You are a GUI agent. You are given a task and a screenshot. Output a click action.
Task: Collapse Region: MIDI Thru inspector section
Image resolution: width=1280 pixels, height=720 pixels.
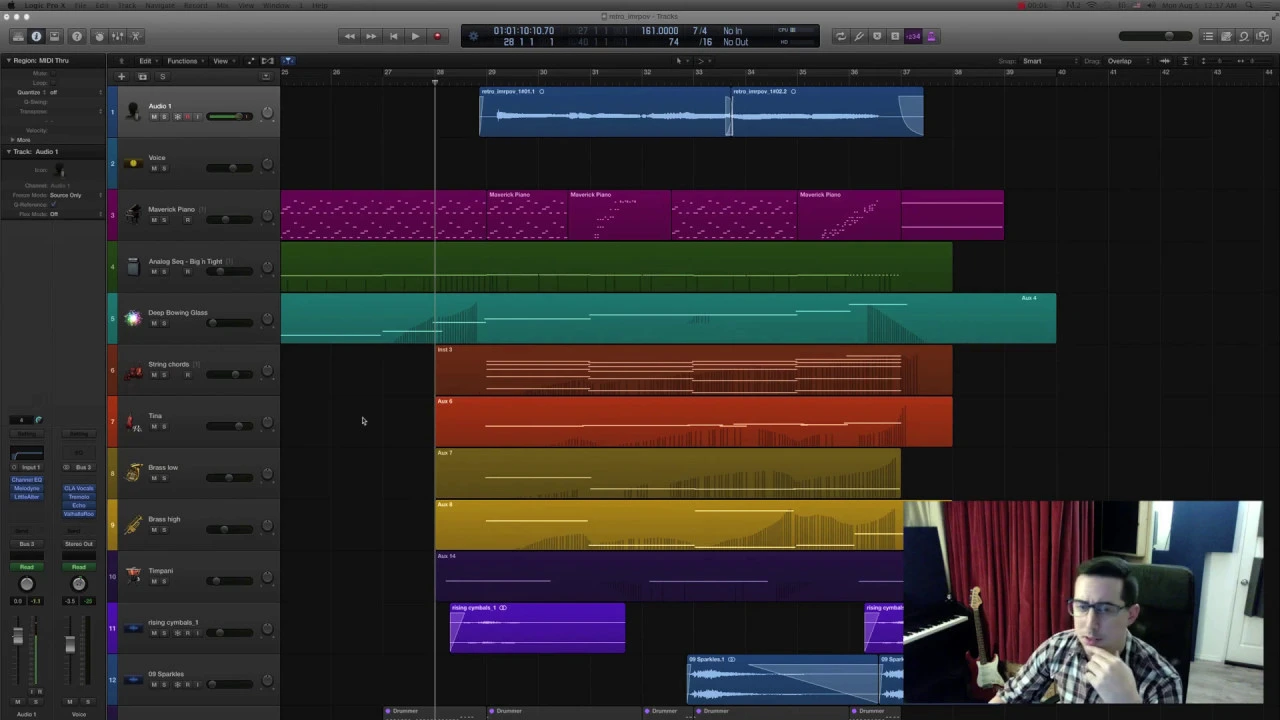(x=8, y=61)
